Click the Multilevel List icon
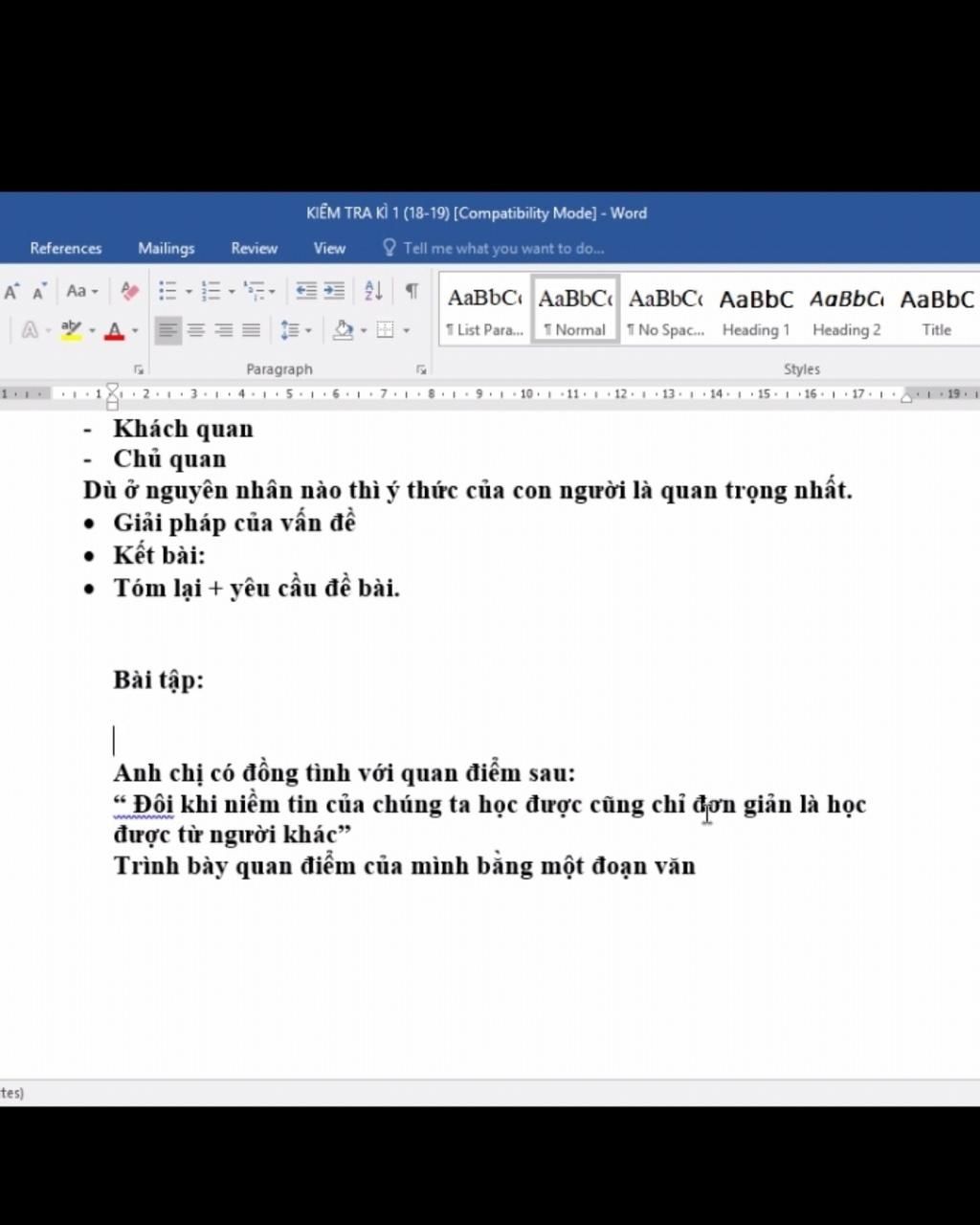This screenshot has height=1225, width=980. 255,291
